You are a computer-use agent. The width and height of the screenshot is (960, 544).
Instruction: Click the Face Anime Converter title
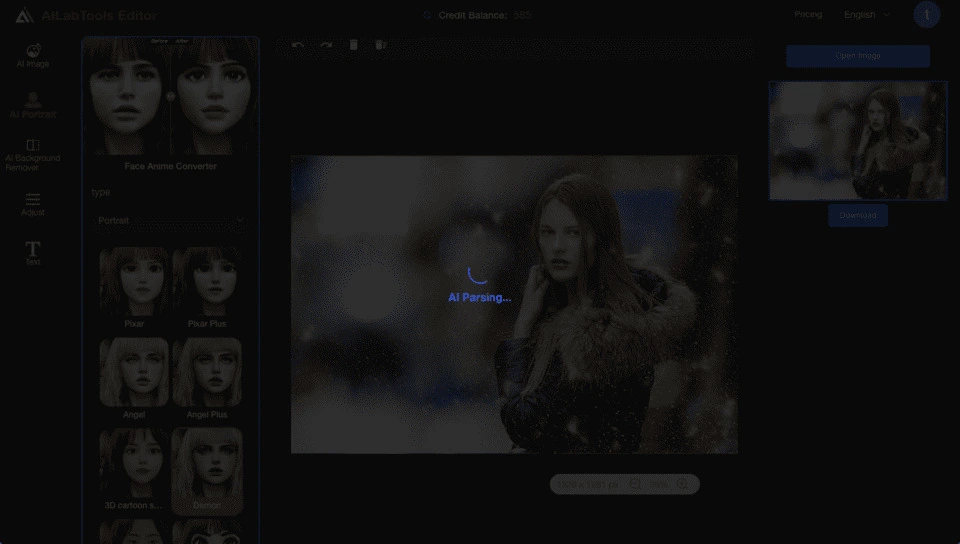[170, 166]
